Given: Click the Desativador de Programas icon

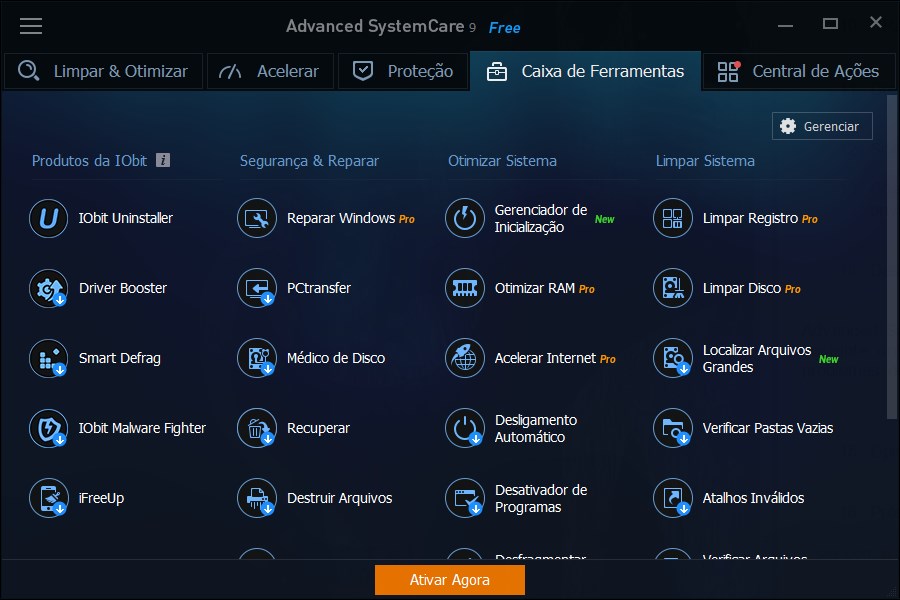Looking at the screenshot, I should (465, 498).
